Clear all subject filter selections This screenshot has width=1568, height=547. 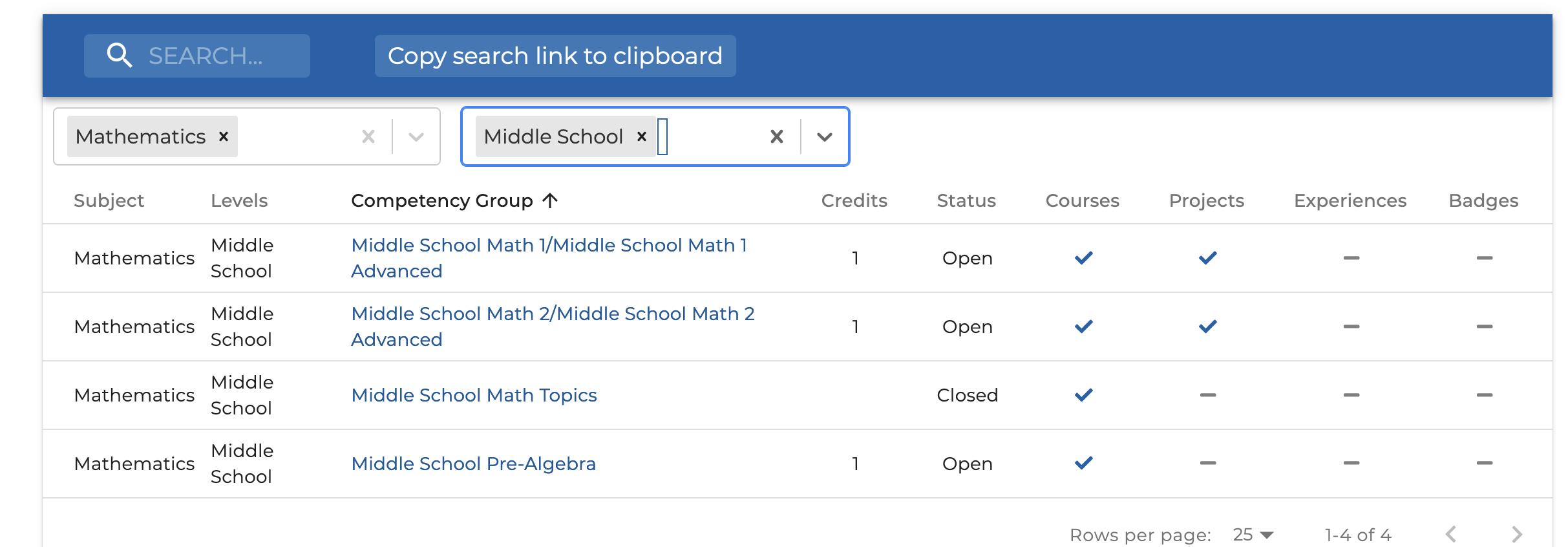pyautogui.click(x=368, y=136)
